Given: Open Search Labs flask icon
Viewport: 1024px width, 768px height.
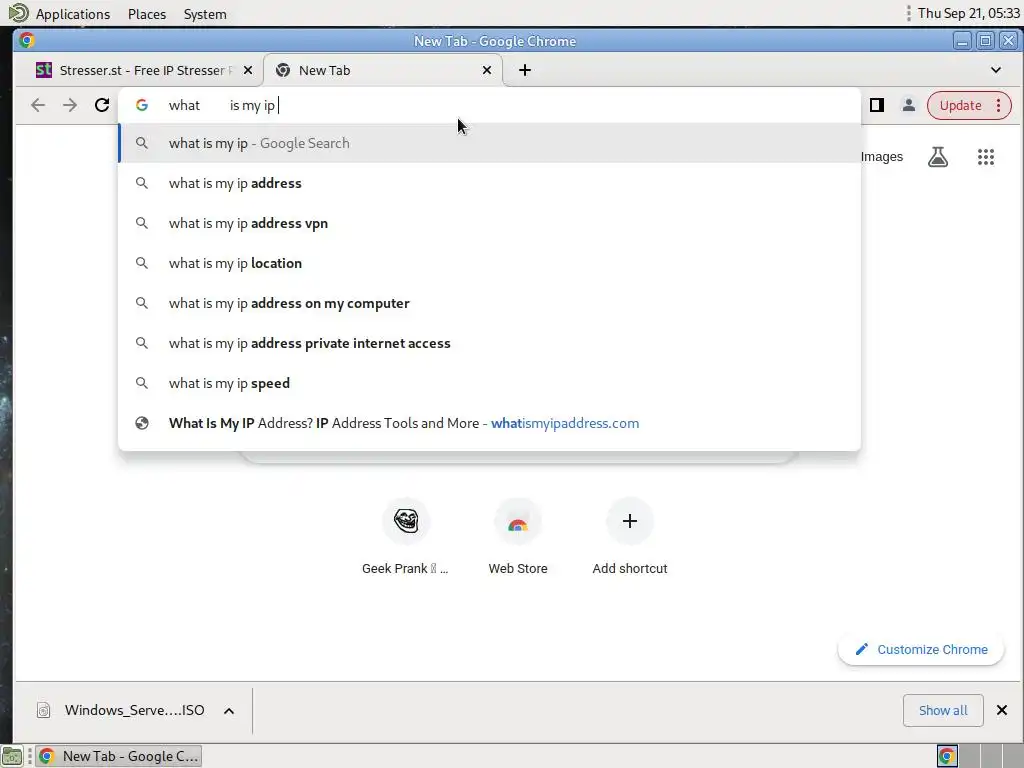Looking at the screenshot, I should (938, 157).
